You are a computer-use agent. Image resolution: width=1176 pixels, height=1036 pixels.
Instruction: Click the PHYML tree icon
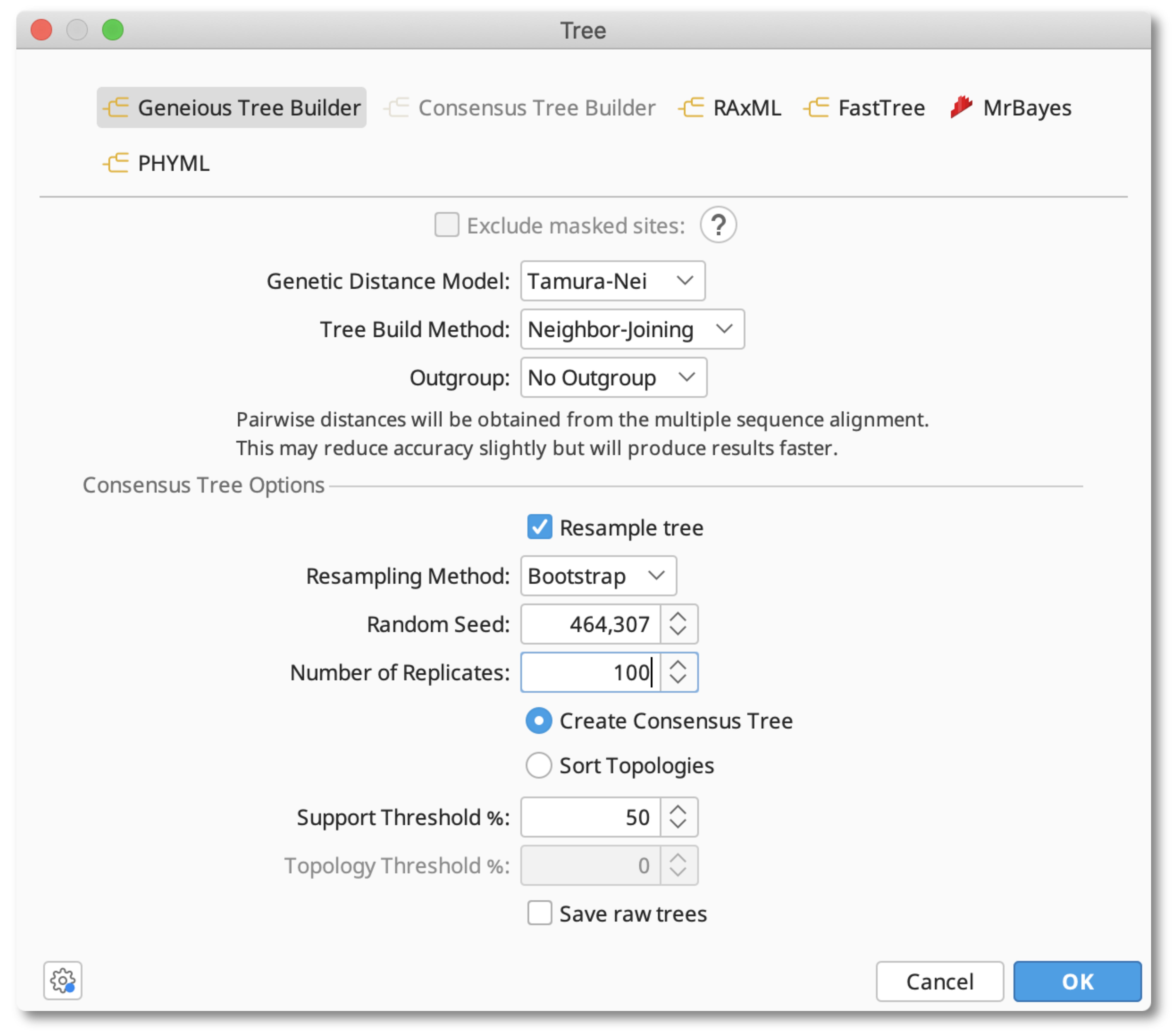(116, 163)
